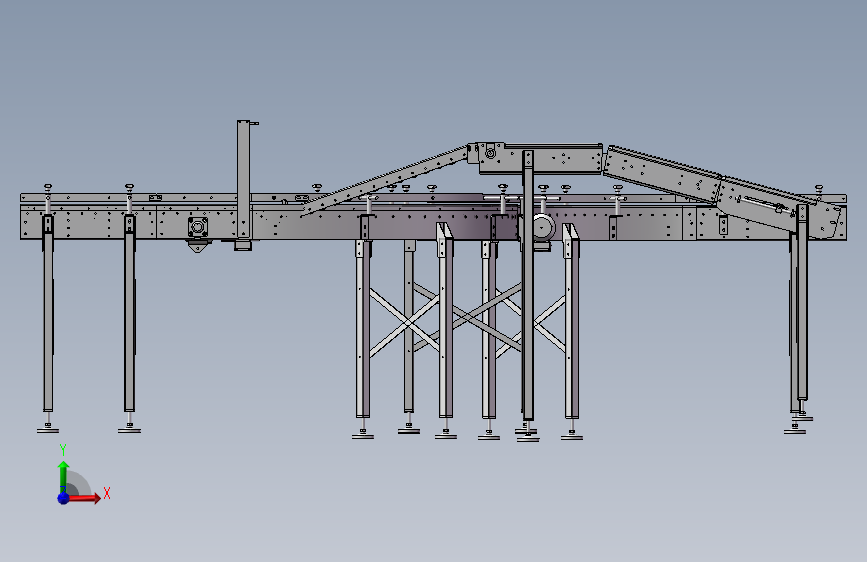The height and width of the screenshot is (562, 867).
Task: Select the tall vertical post above left conveyor
Action: (x=243, y=180)
